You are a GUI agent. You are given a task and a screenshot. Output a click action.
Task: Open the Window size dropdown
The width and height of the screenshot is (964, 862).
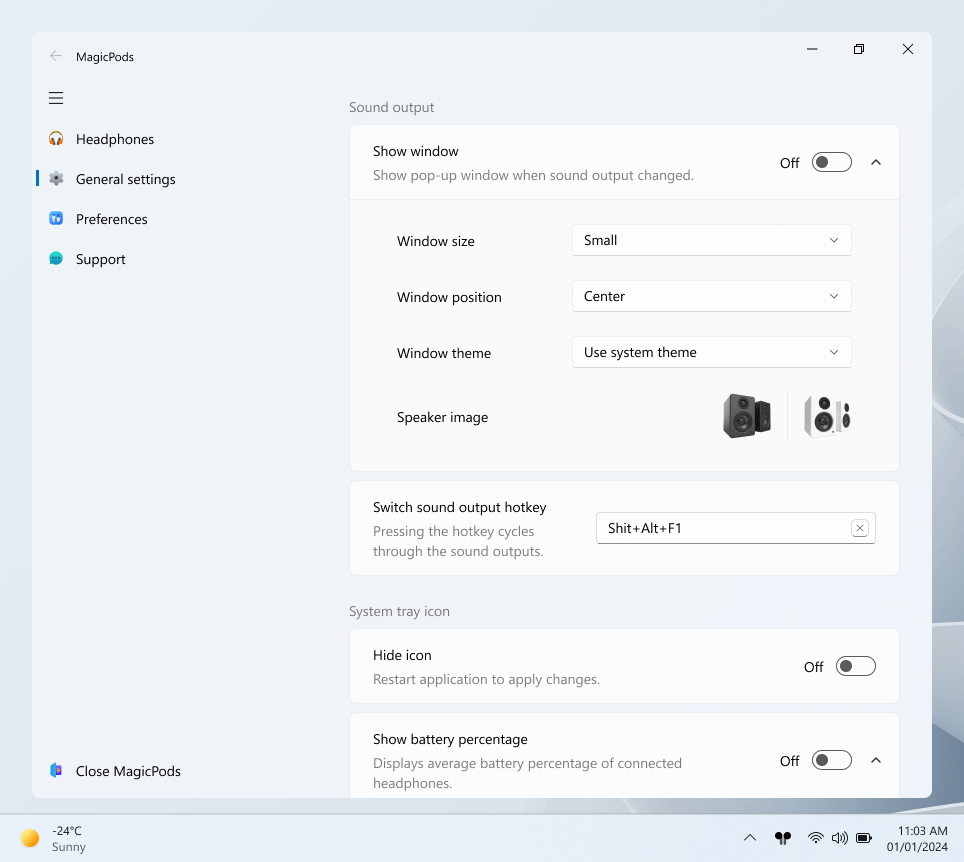(711, 240)
